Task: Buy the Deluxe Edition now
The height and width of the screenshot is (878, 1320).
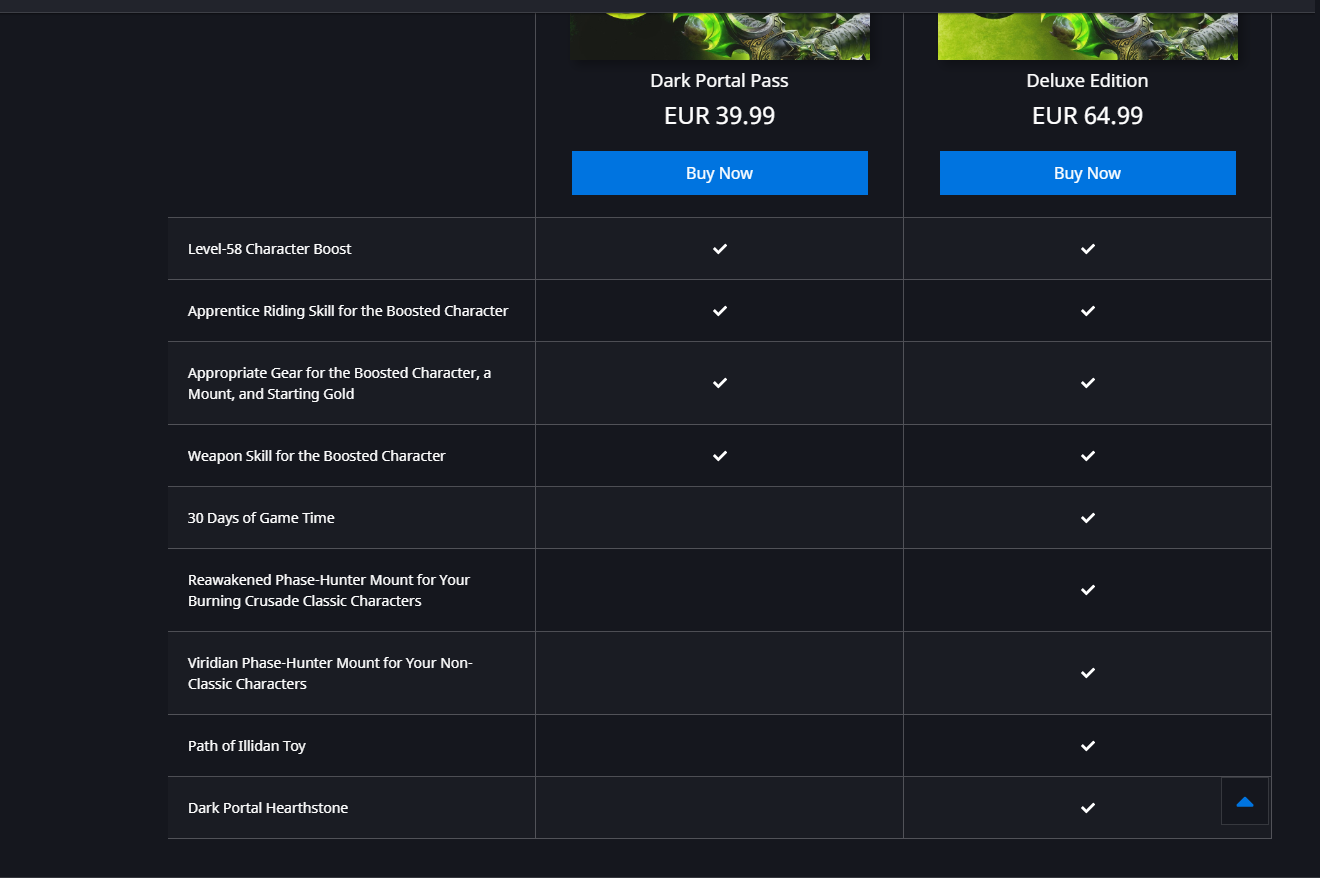Action: click(1087, 173)
